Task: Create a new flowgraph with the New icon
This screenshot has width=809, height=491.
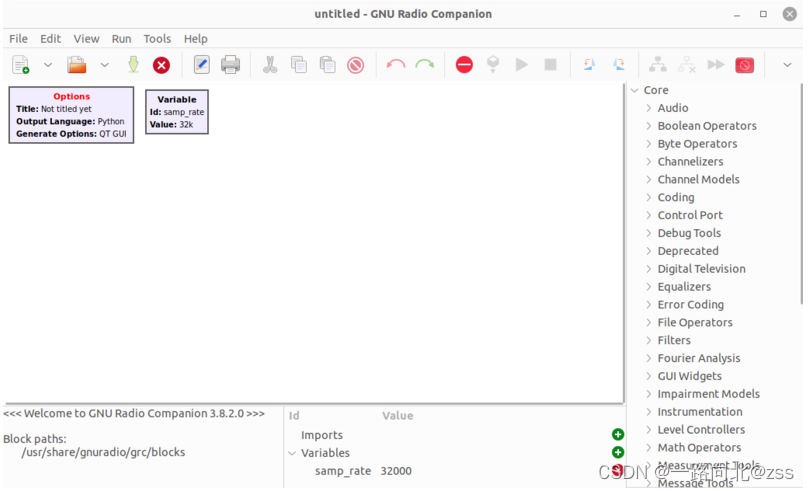Action: (21, 65)
